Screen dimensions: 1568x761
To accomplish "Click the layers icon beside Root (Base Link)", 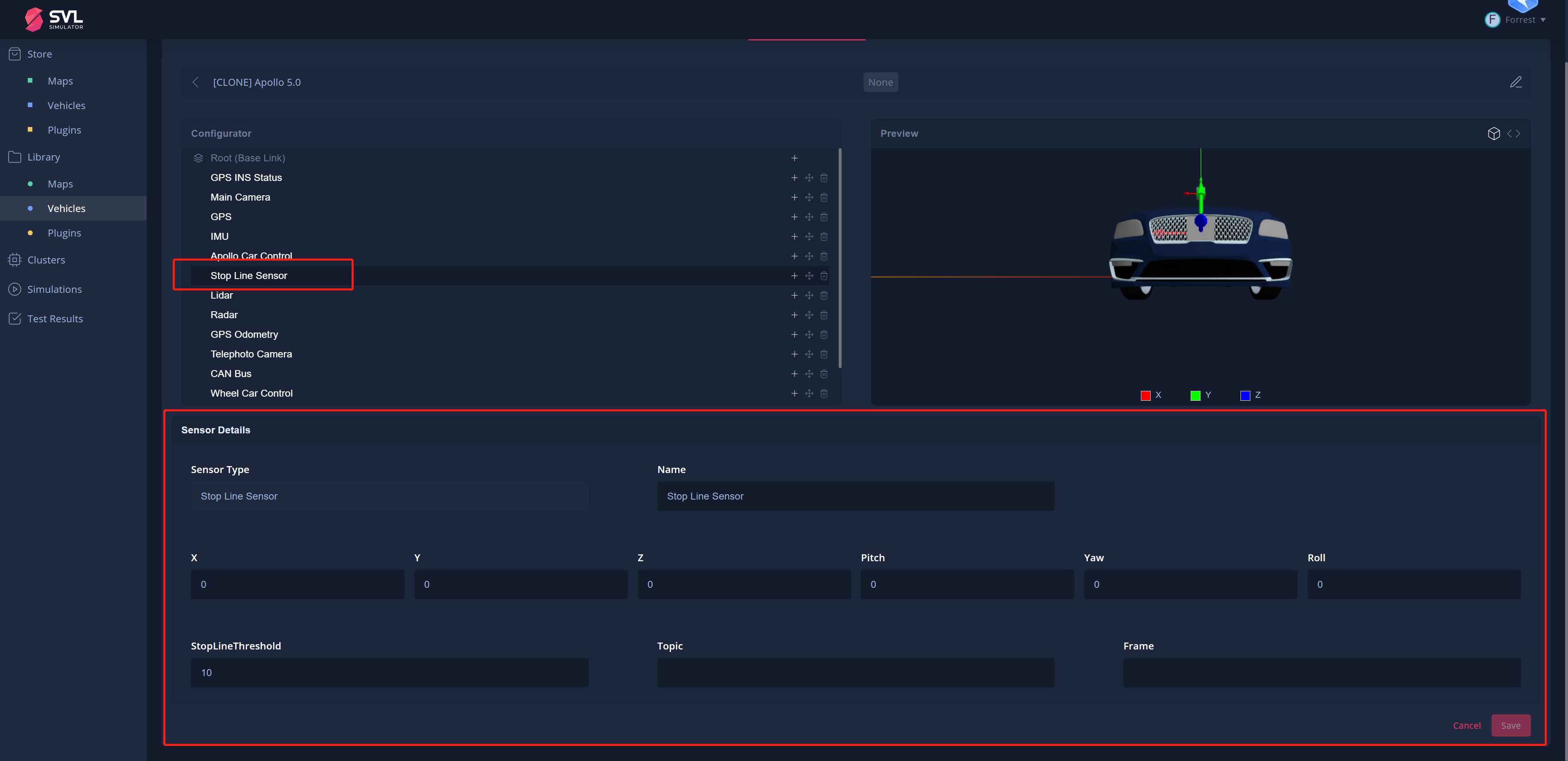I will [x=198, y=158].
